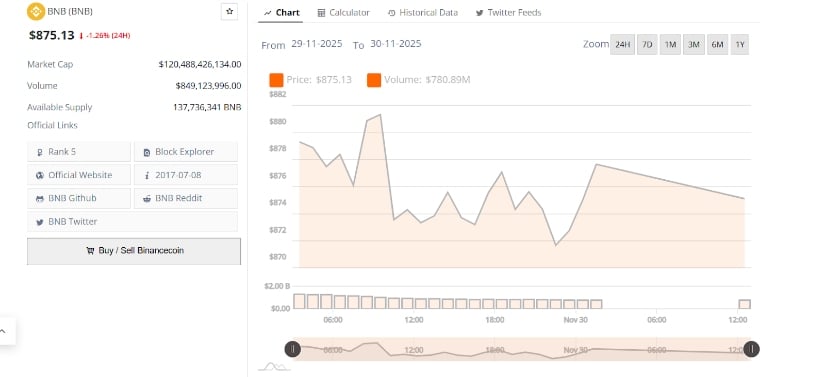Set the To date field 30-11-2025
This screenshot has width=825, height=377.
(396, 44)
